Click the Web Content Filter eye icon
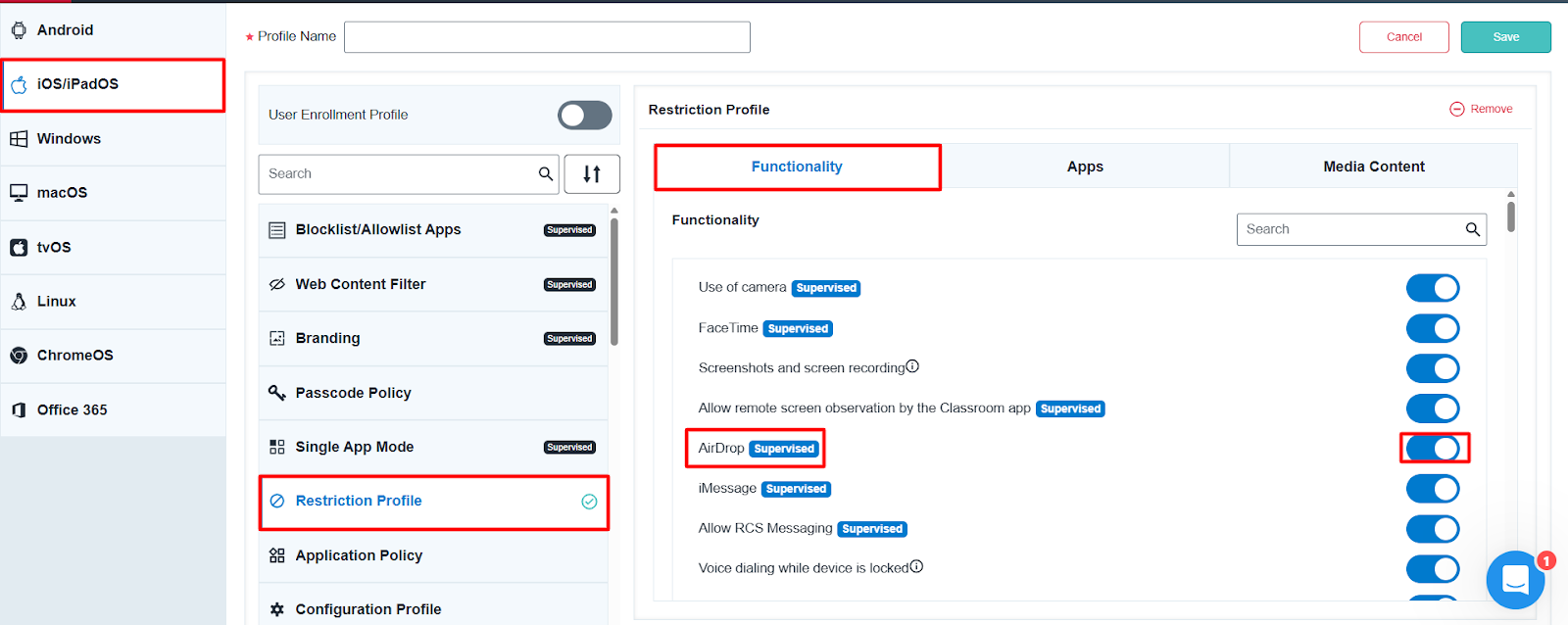 coord(277,284)
